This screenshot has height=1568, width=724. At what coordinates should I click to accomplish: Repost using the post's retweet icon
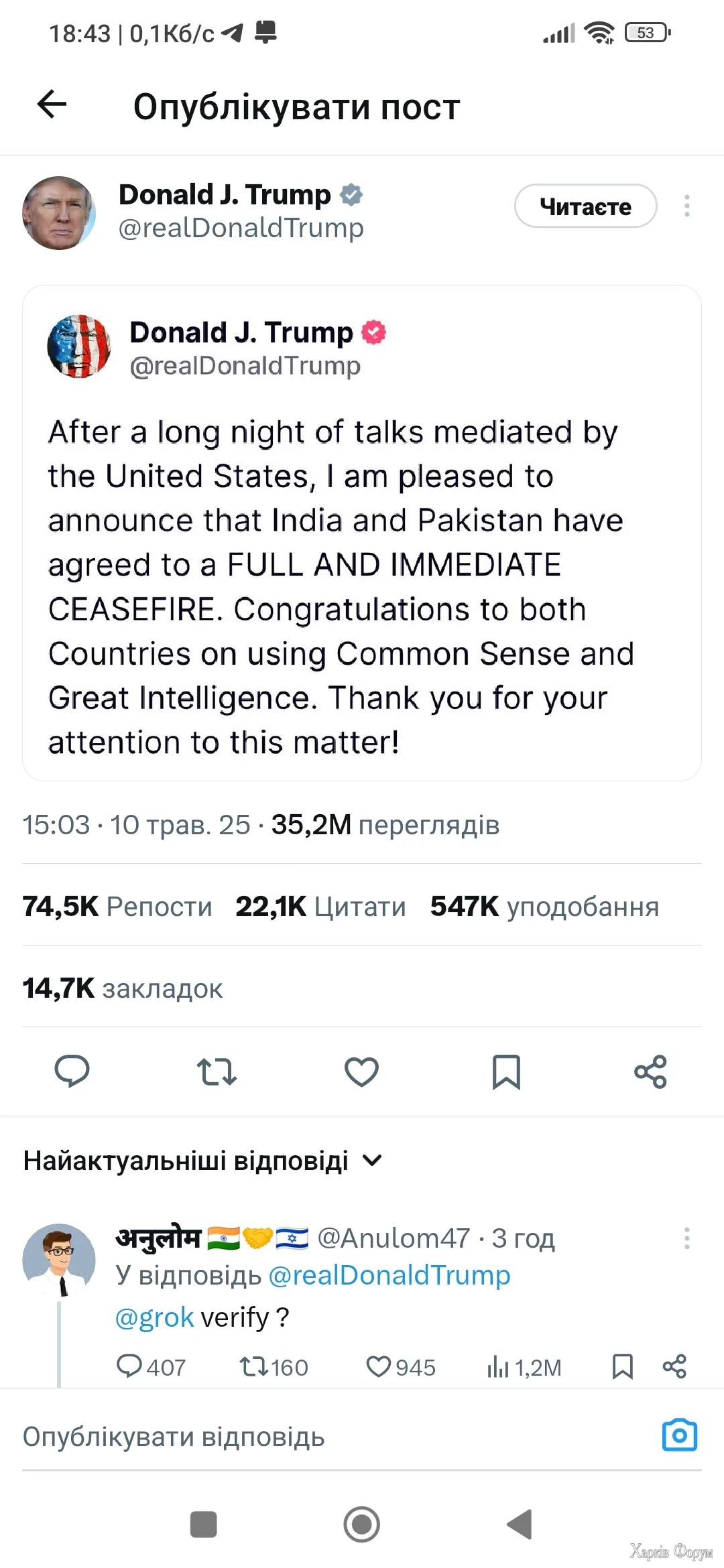click(x=217, y=1071)
